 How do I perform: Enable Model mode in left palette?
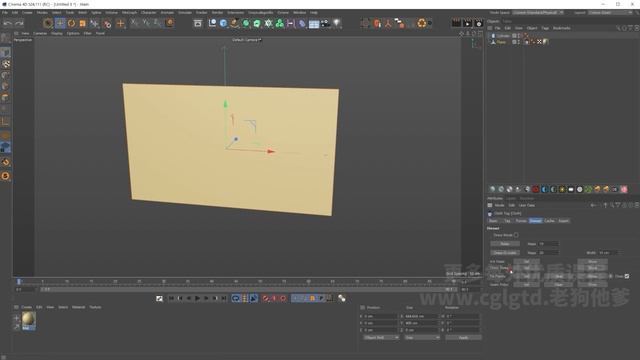click(x=5, y=53)
